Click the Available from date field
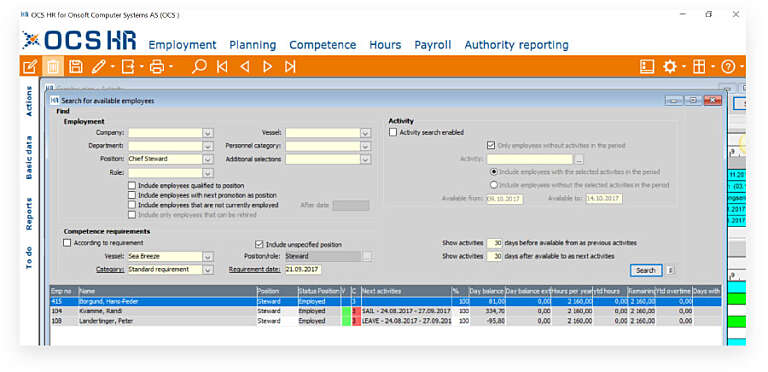Viewport: 768px width, 372px height. (505, 199)
